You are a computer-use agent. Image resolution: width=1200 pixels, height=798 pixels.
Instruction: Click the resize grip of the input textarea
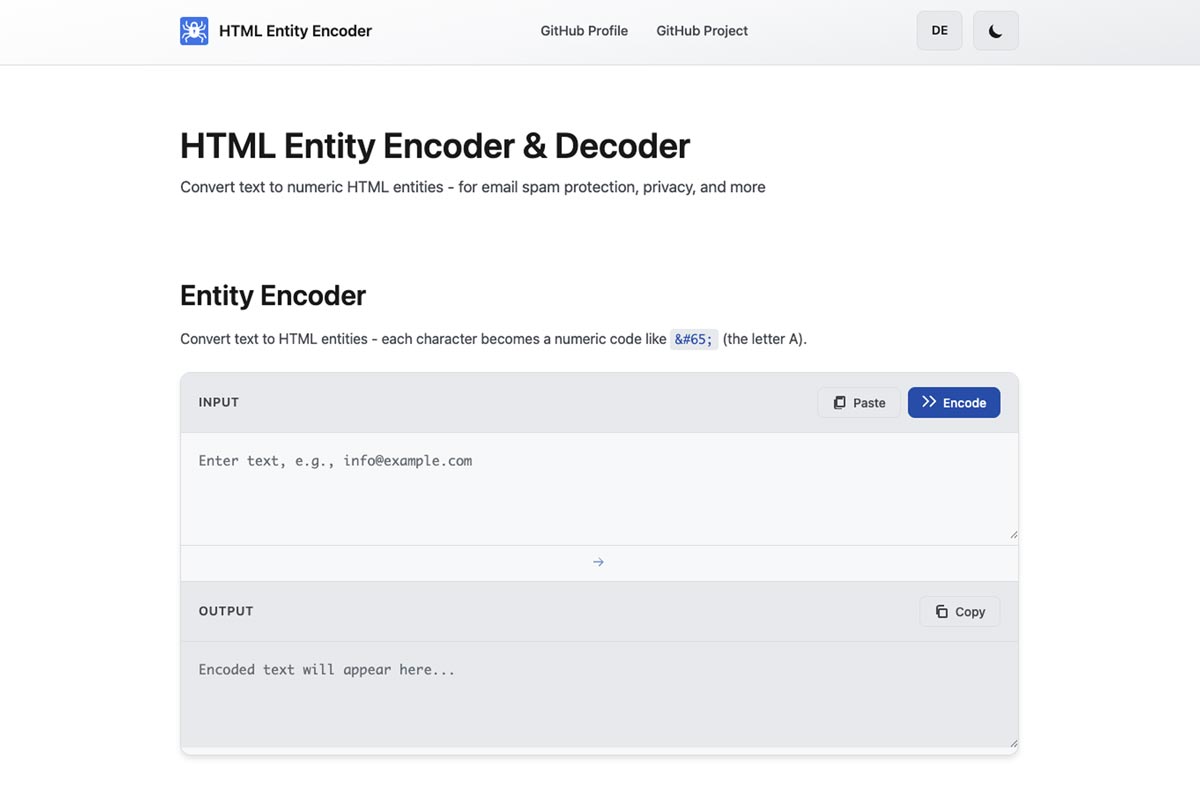1012,533
